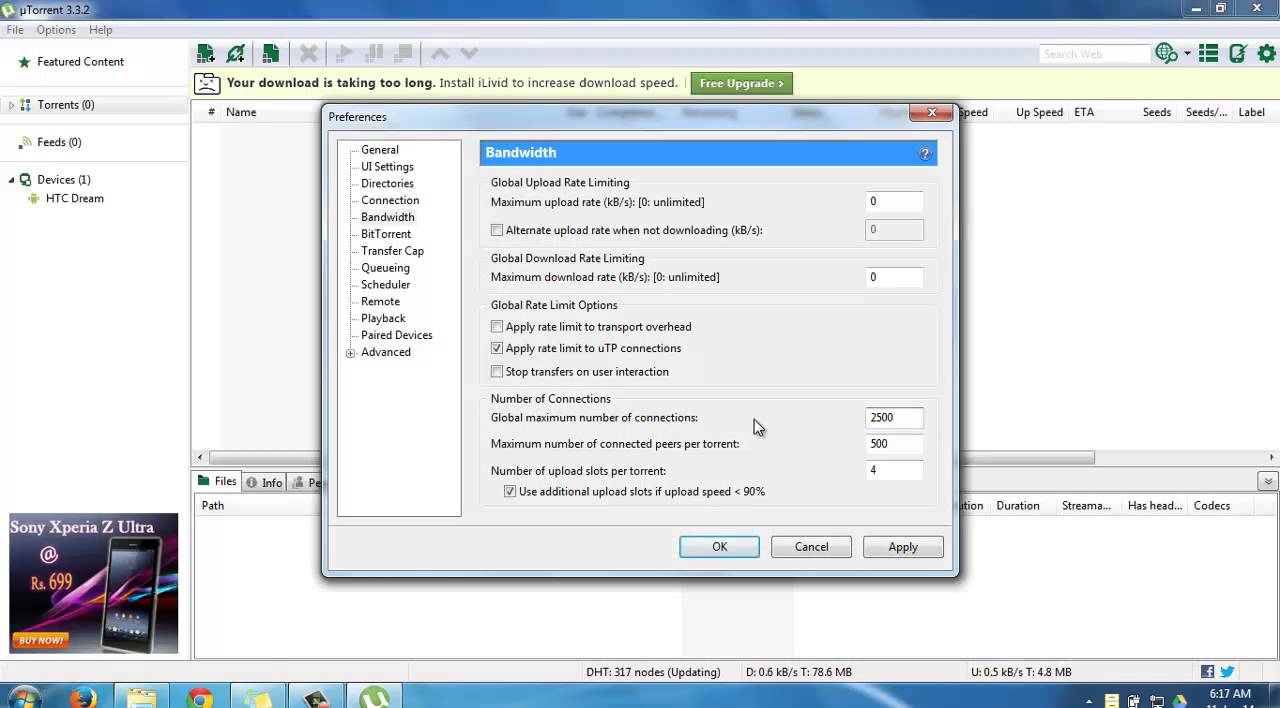Click the Twitter icon in status bar

click(1227, 672)
